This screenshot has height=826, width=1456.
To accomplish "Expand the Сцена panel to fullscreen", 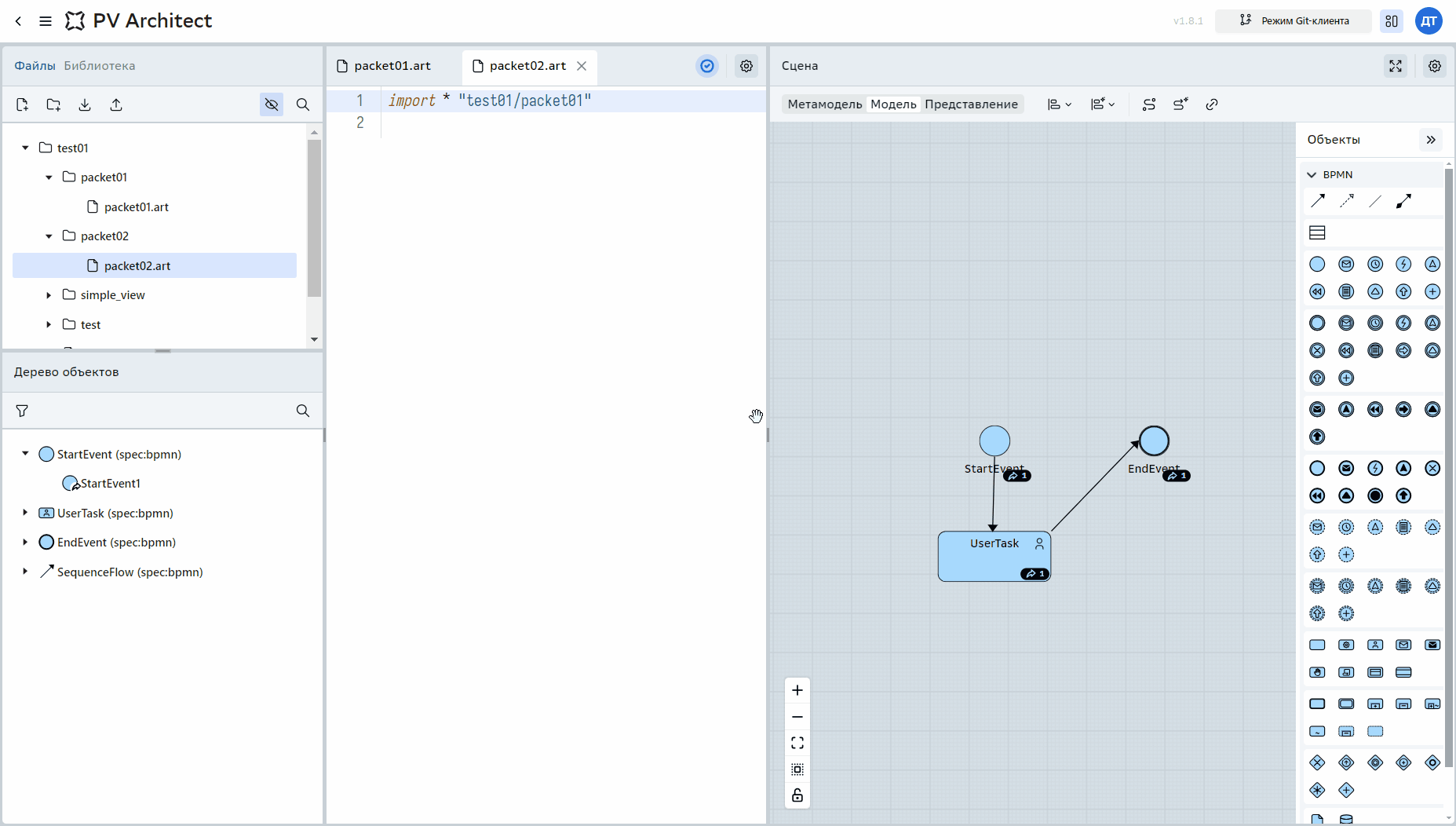I will (1396, 66).
